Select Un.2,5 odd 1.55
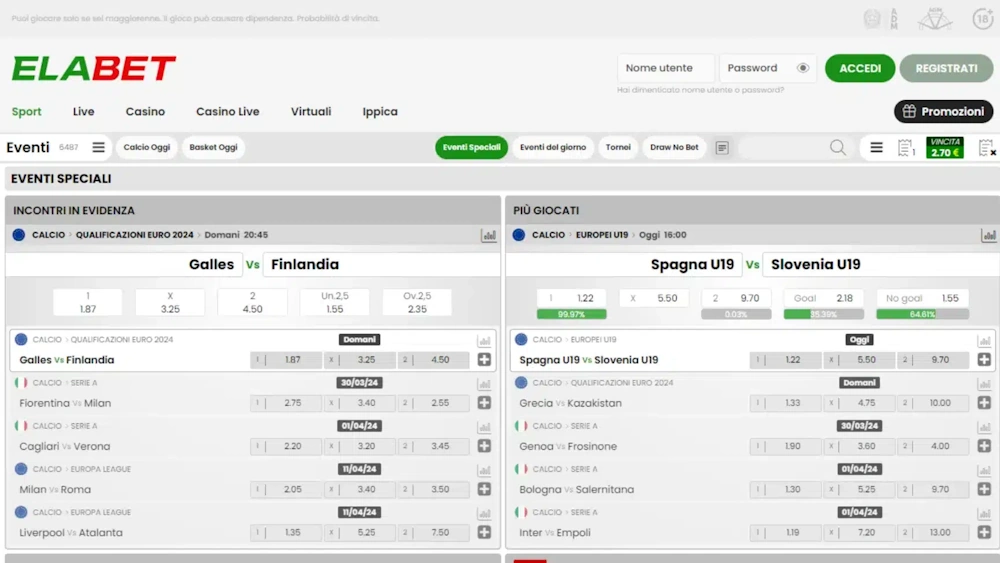This screenshot has width=1000, height=563. (335, 303)
